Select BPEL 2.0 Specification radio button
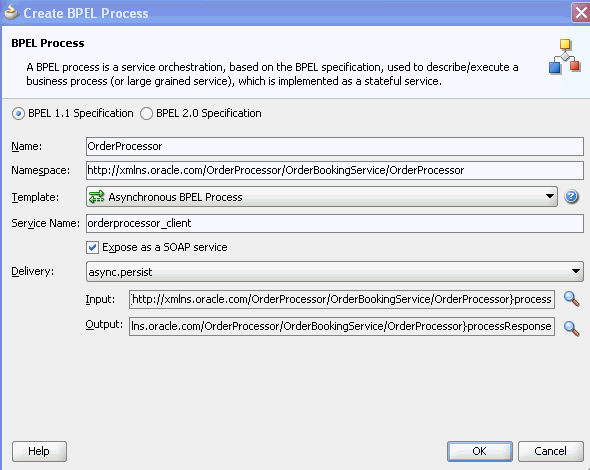This screenshot has height=470, width=590. coord(146,113)
